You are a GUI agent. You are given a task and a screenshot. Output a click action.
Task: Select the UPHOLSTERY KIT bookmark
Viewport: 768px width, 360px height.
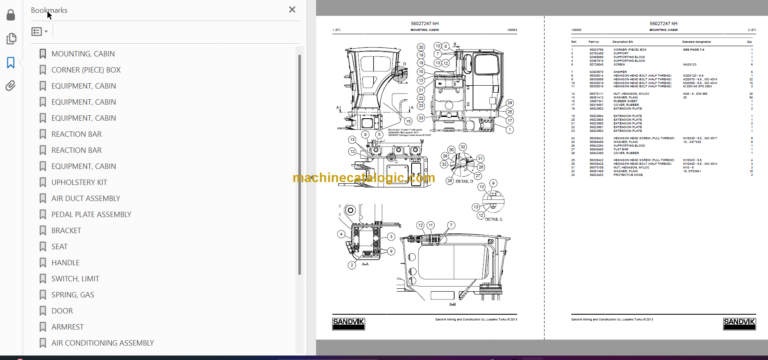click(x=79, y=182)
